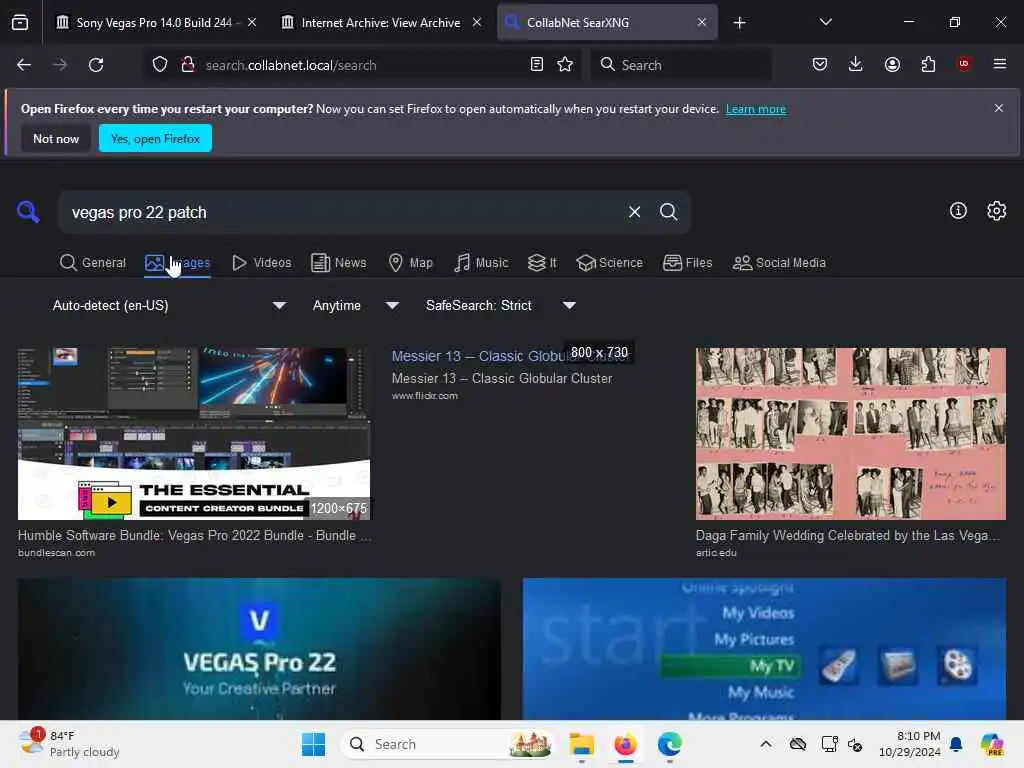This screenshot has height=768, width=1024.
Task: Open the Extensions puzzle icon
Action: click(928, 64)
